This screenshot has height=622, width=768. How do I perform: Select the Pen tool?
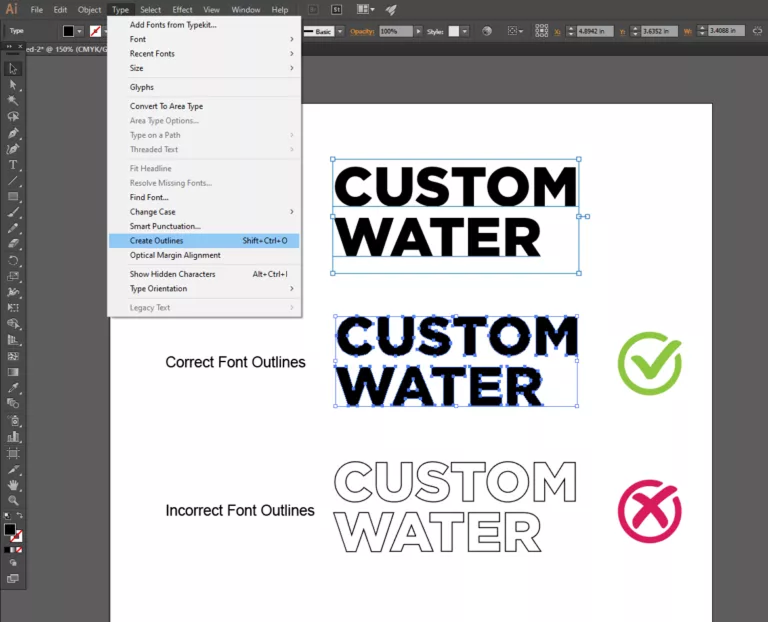13,133
